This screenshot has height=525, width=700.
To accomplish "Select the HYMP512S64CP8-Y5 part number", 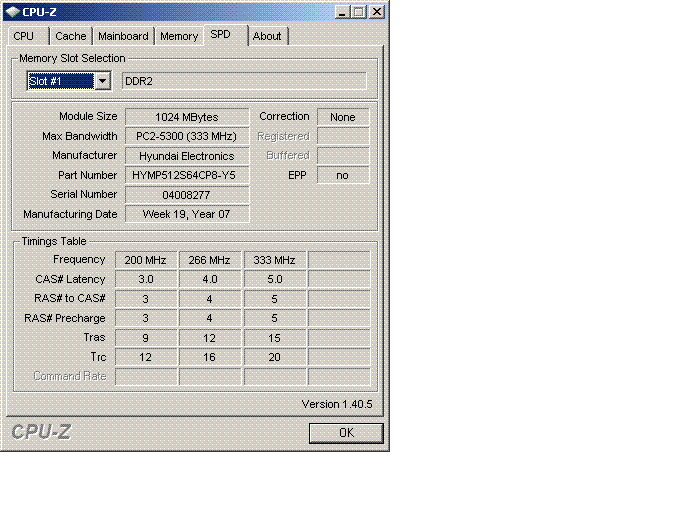I will [187, 175].
